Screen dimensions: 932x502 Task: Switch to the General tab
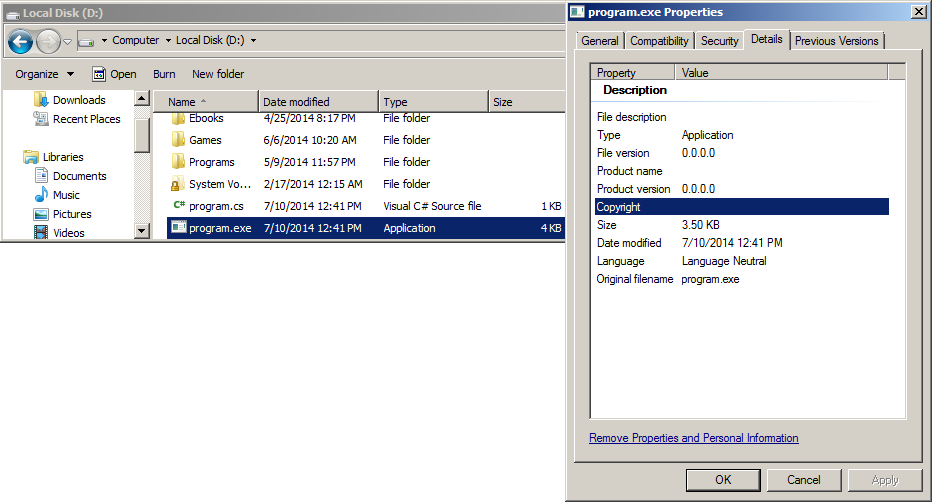[600, 41]
